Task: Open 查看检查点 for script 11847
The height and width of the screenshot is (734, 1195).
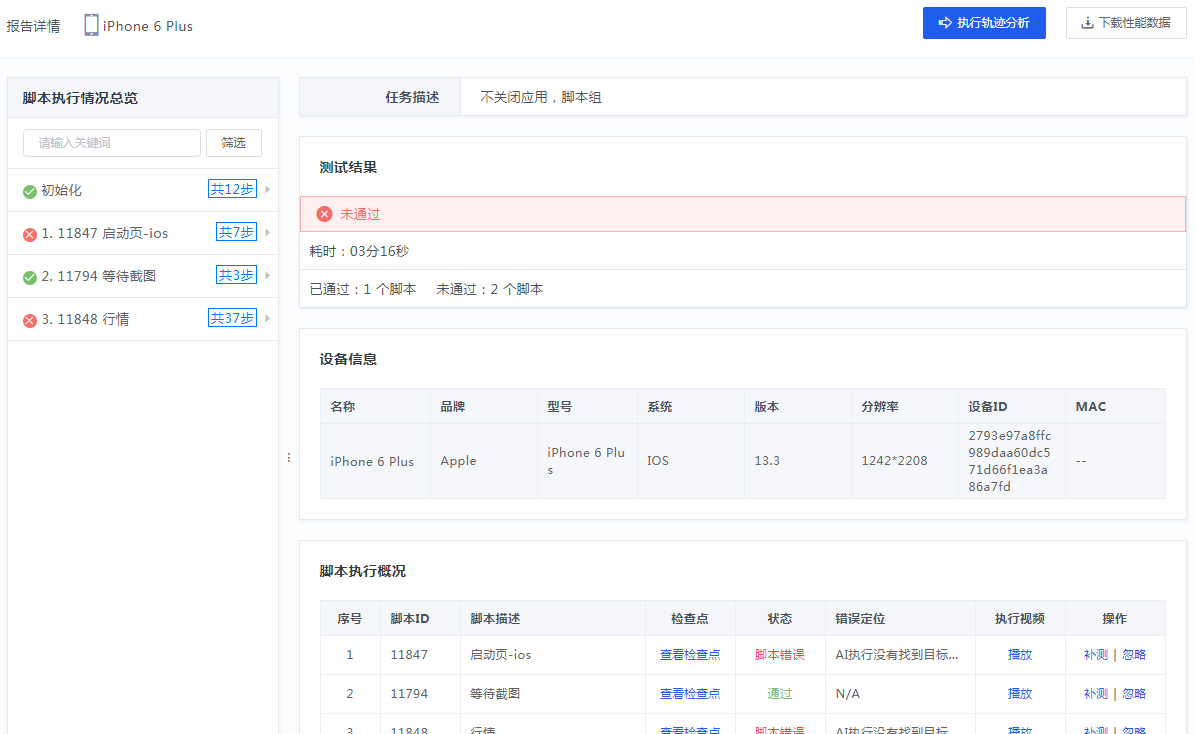Action: click(690, 655)
